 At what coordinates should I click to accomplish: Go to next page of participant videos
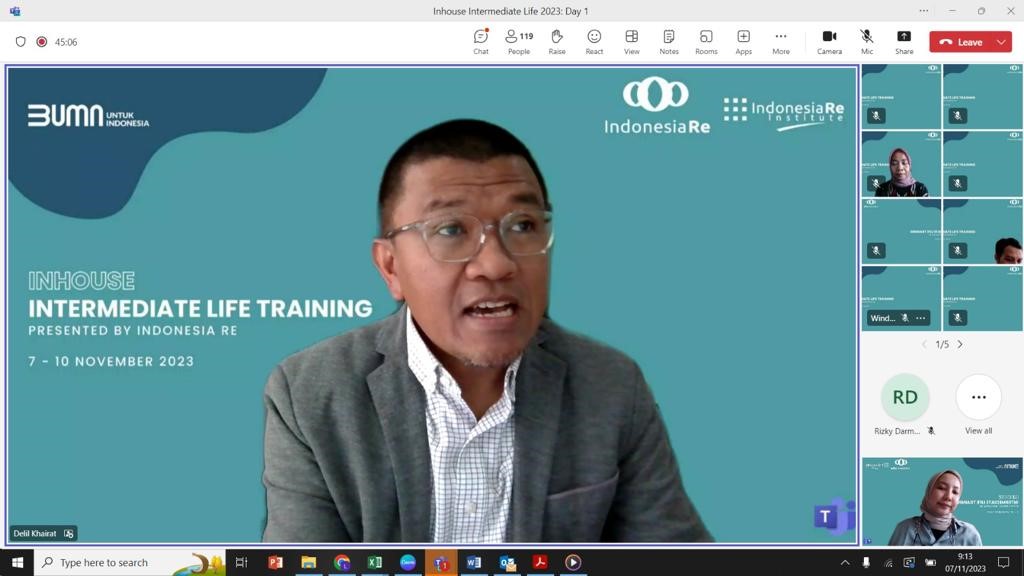[960, 344]
